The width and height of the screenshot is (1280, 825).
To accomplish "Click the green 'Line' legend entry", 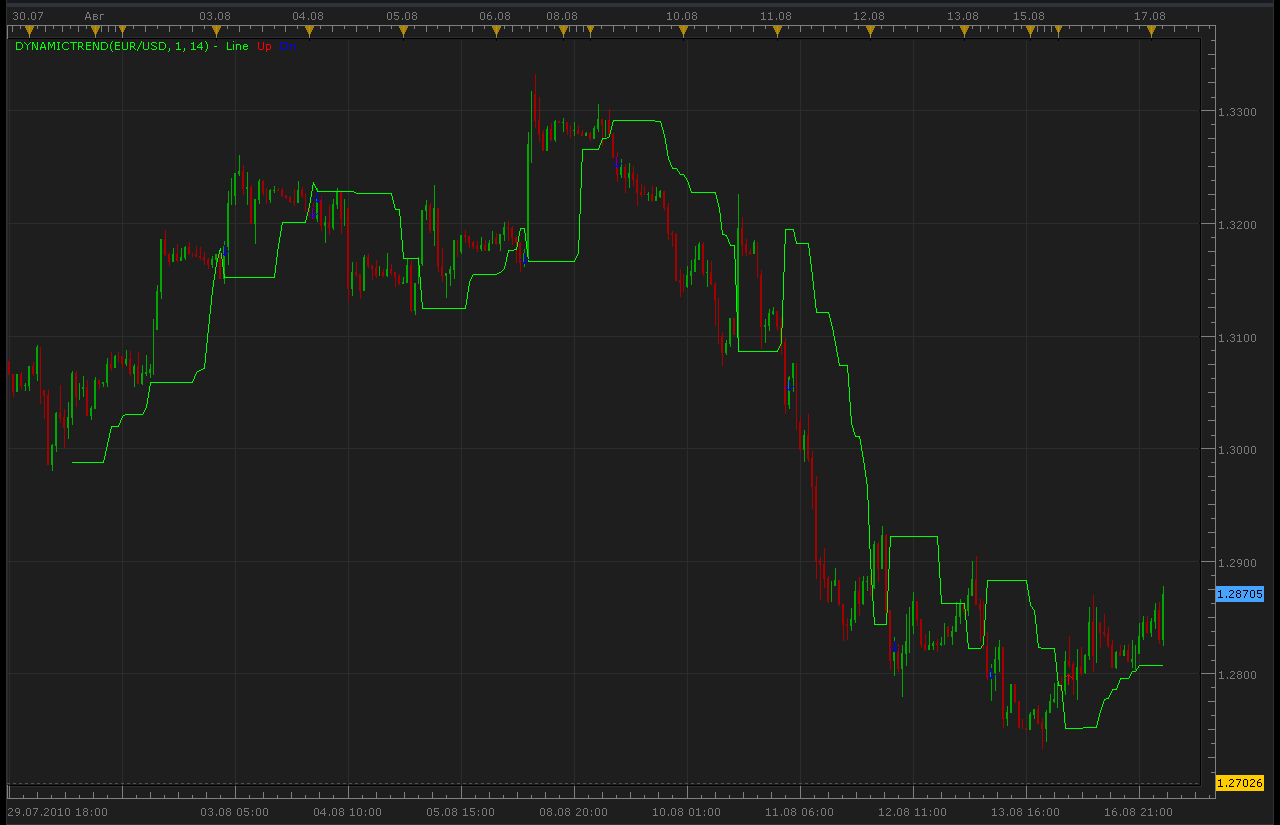I will coord(237,46).
